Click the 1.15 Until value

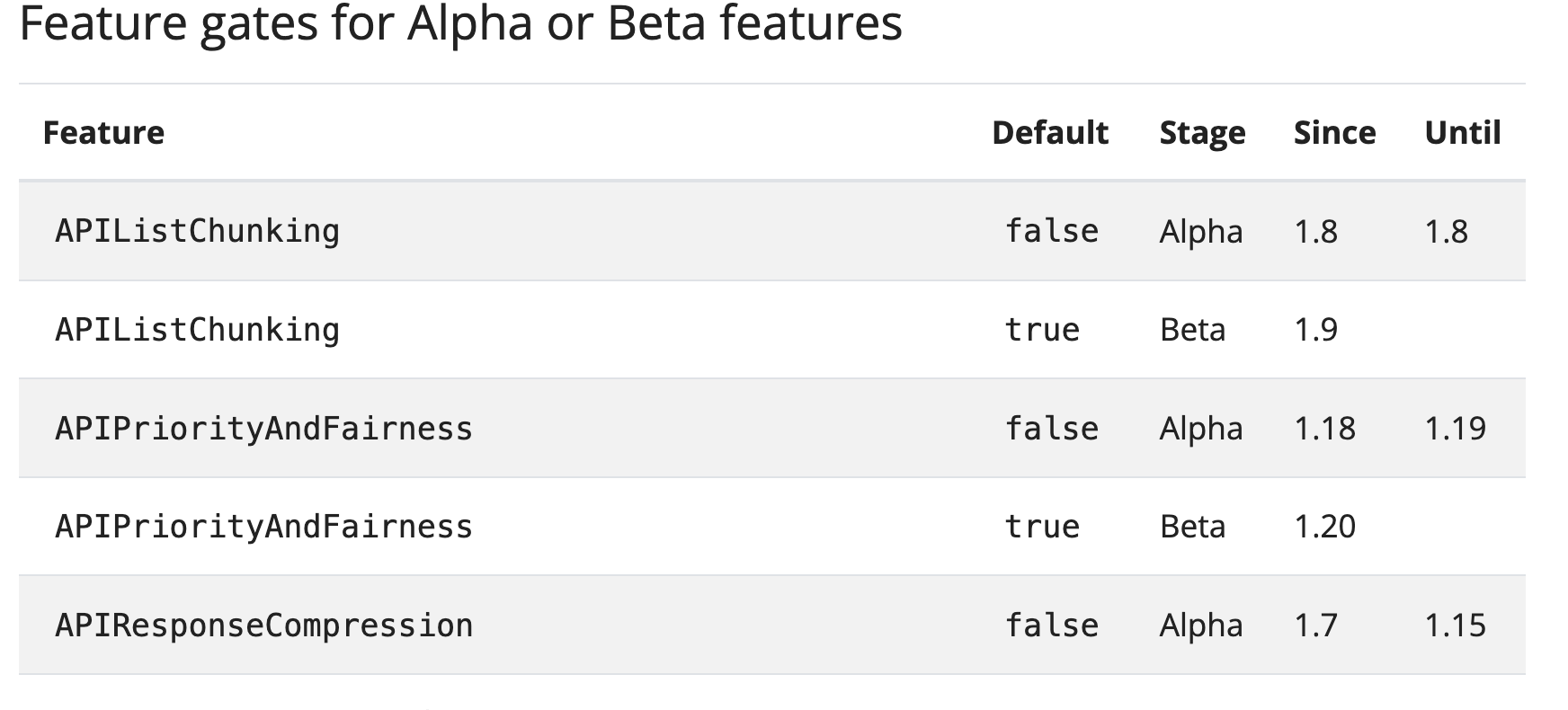pos(1455,626)
